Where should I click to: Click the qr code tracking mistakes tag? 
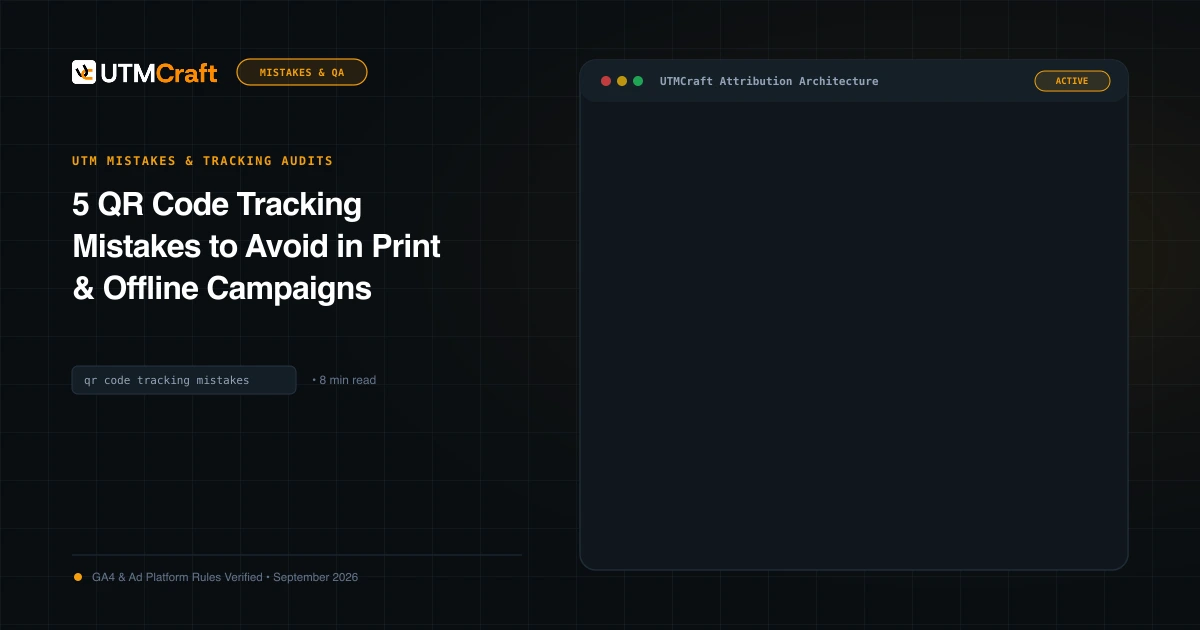click(x=184, y=380)
